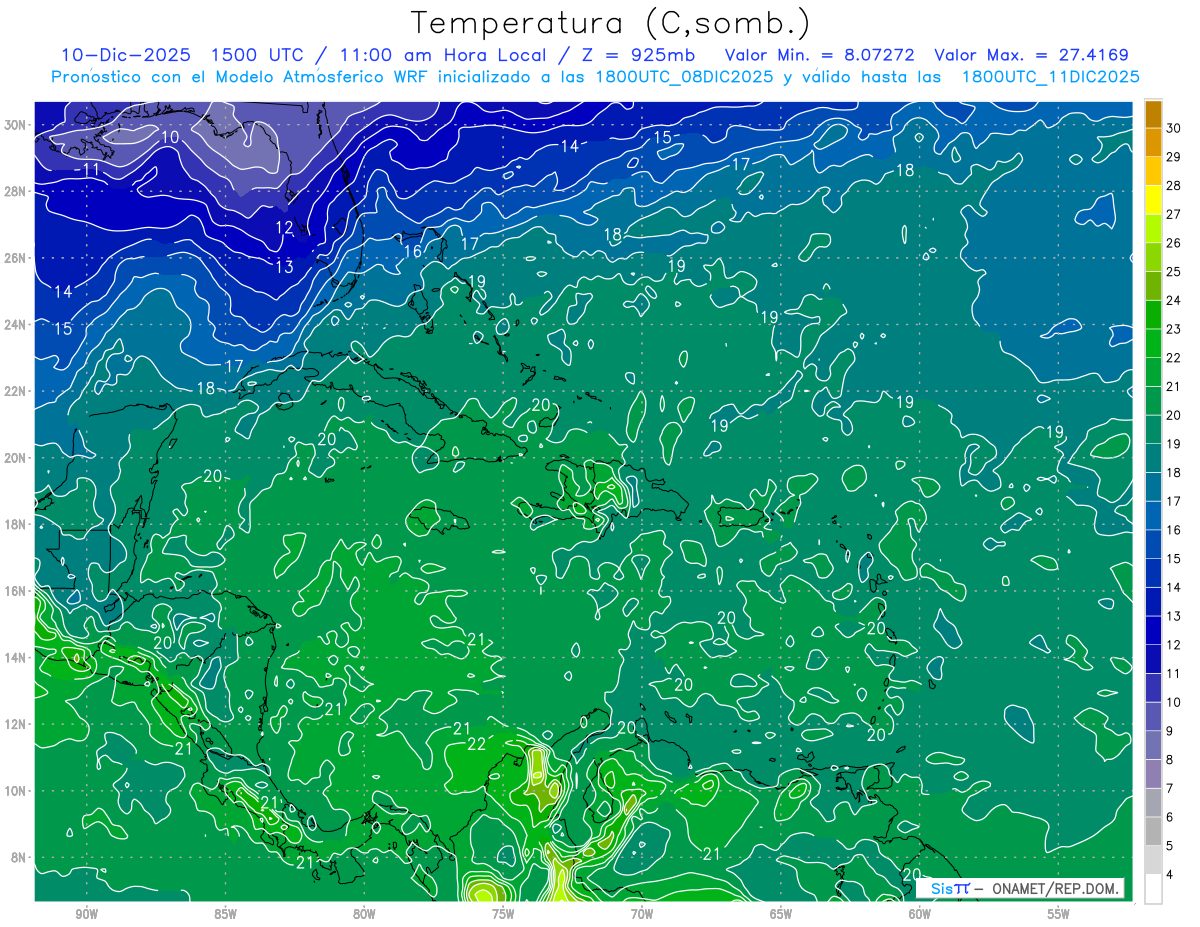Screen dimensions: 1200x927
Task: Click the '28N' latitude axis label
Action: click(17, 191)
